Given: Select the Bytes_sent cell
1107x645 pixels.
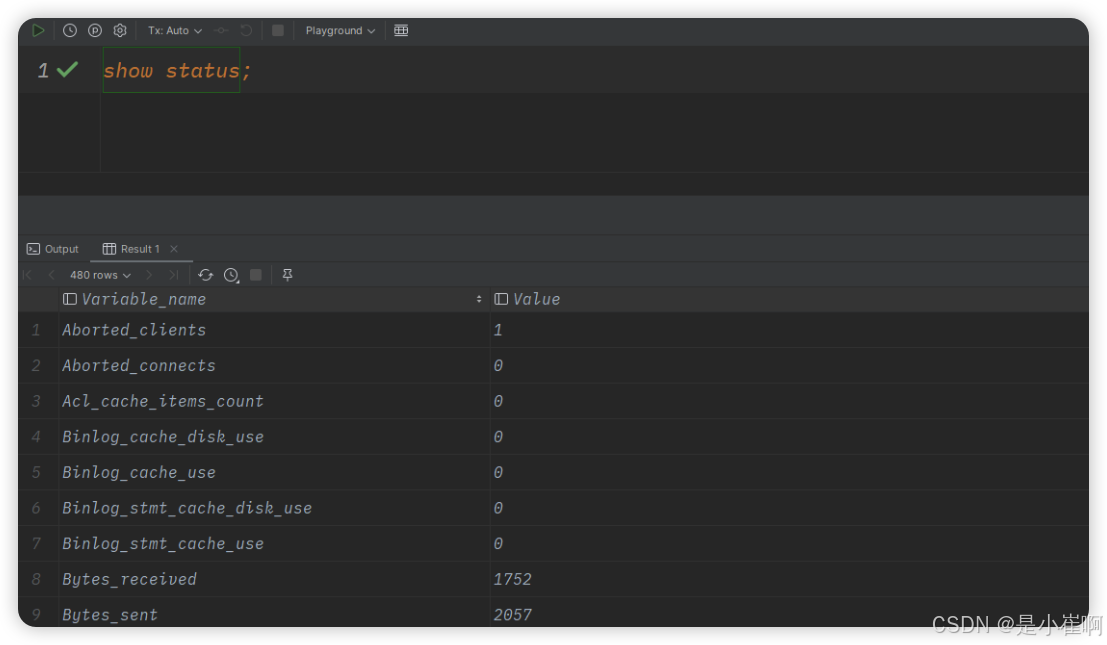Looking at the screenshot, I should [274, 614].
